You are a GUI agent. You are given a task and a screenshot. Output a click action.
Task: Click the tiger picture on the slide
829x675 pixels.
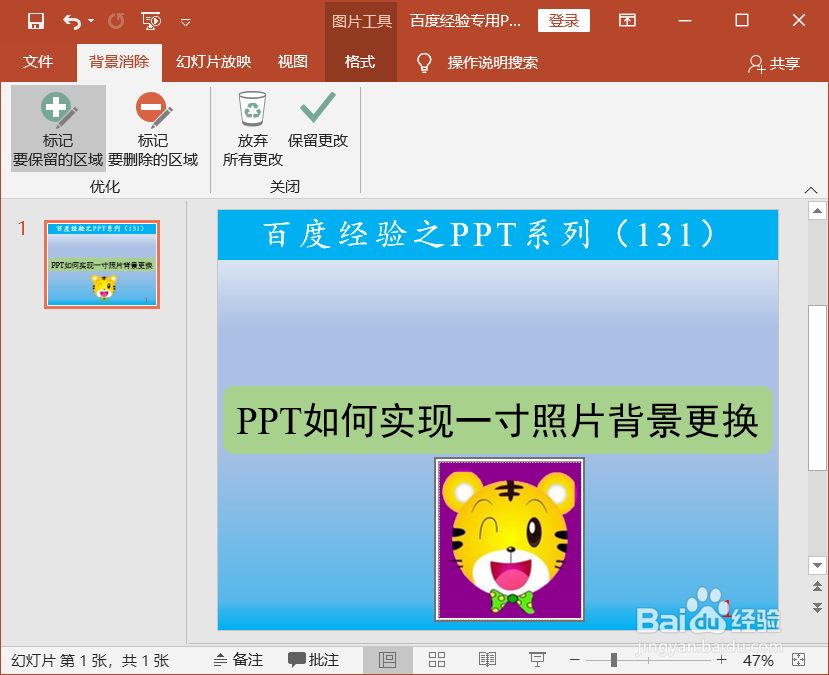click(510, 539)
